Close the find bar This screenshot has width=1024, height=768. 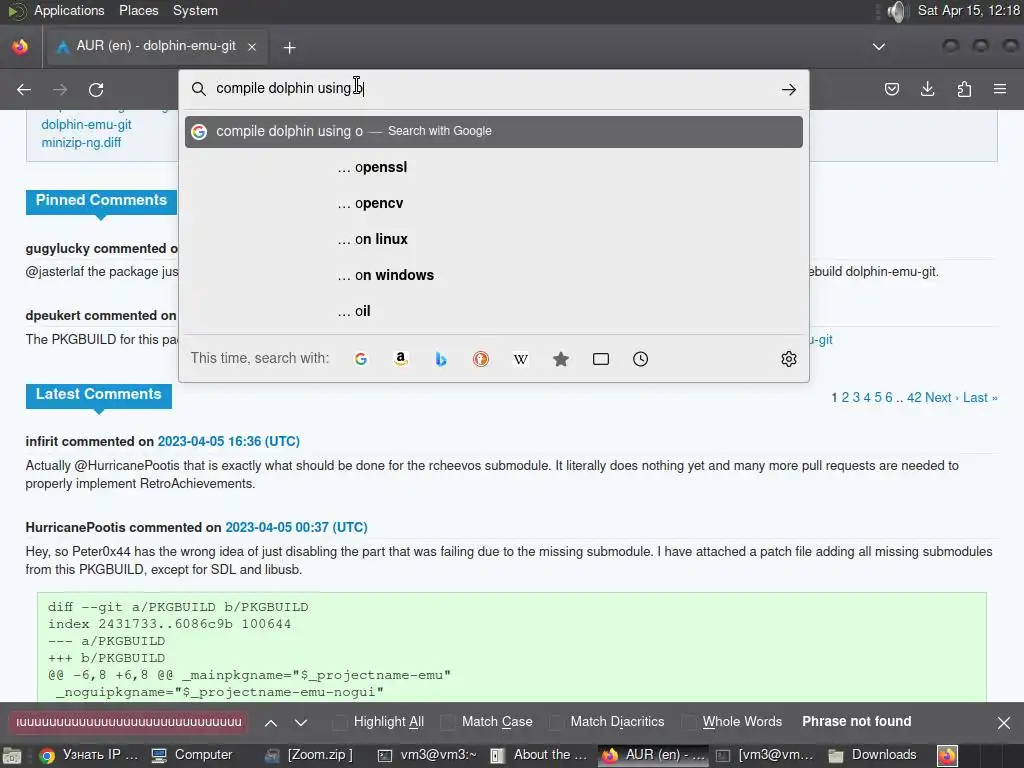coord(1004,722)
